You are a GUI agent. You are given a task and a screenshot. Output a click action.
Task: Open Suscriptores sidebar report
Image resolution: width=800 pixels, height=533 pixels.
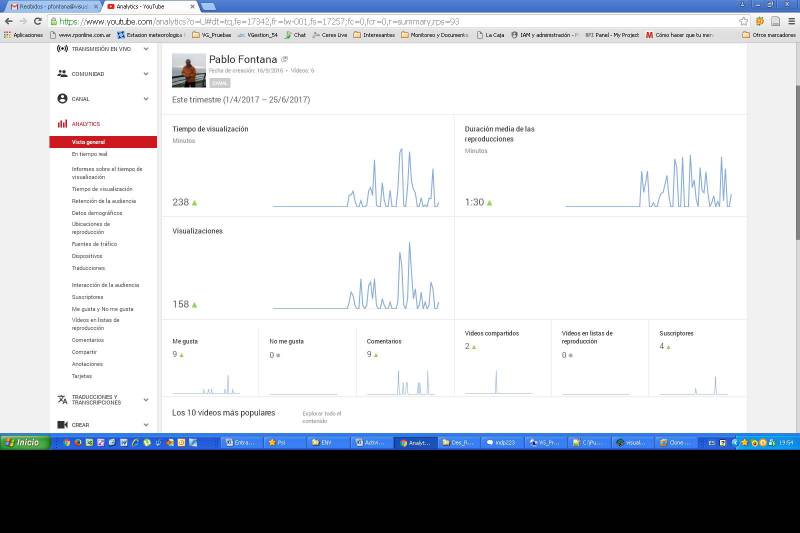point(87,297)
